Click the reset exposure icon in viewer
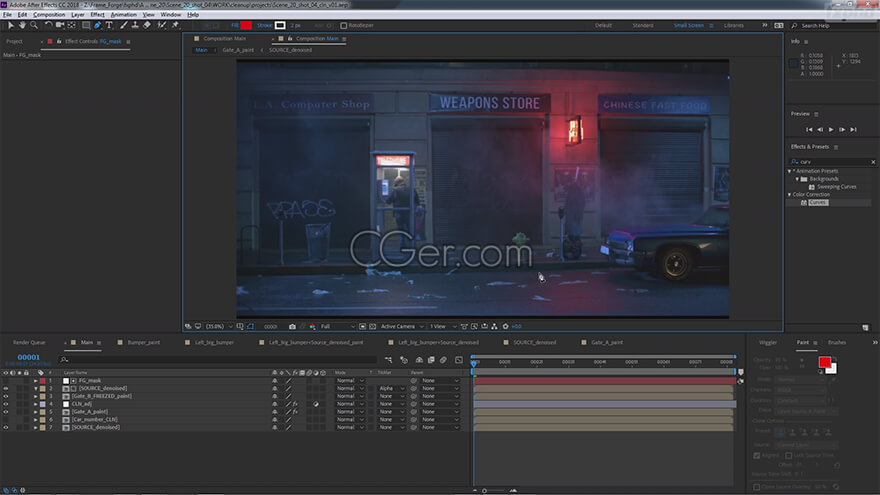880x495 pixels. [505, 327]
